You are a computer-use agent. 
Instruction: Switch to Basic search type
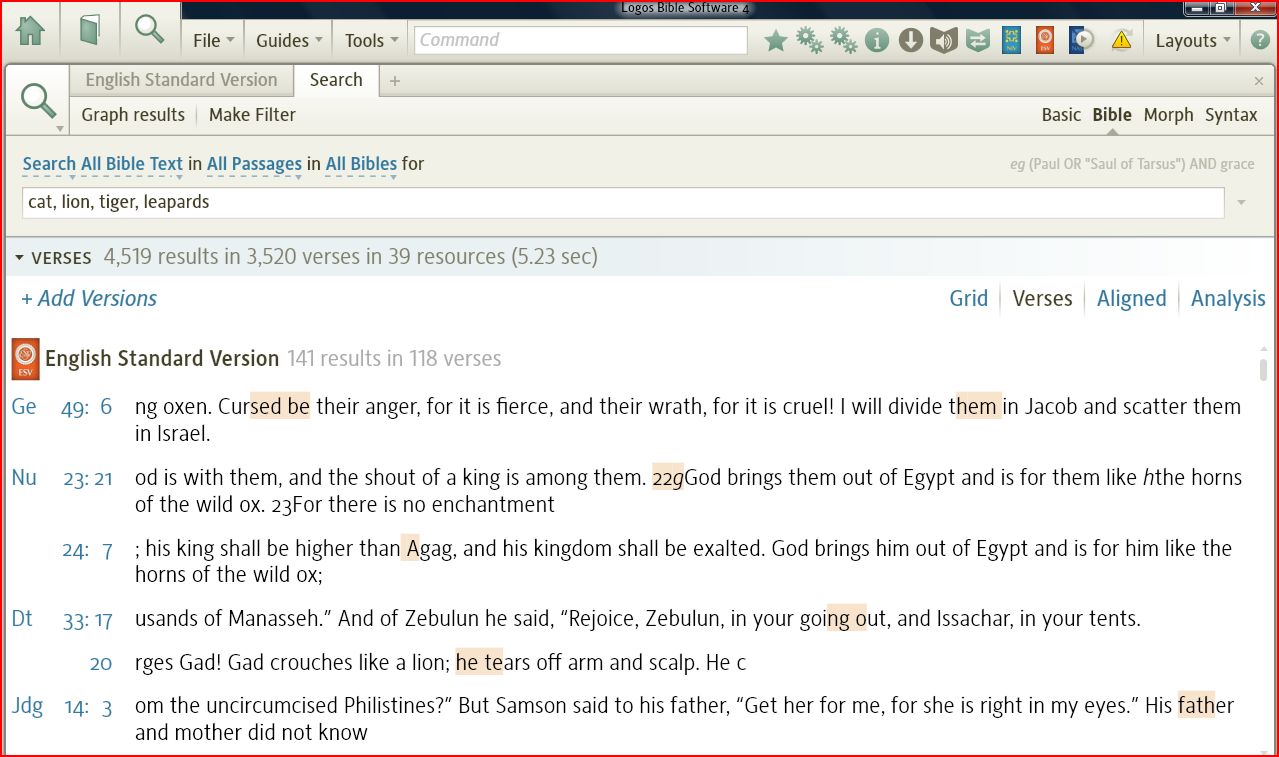tap(1061, 115)
